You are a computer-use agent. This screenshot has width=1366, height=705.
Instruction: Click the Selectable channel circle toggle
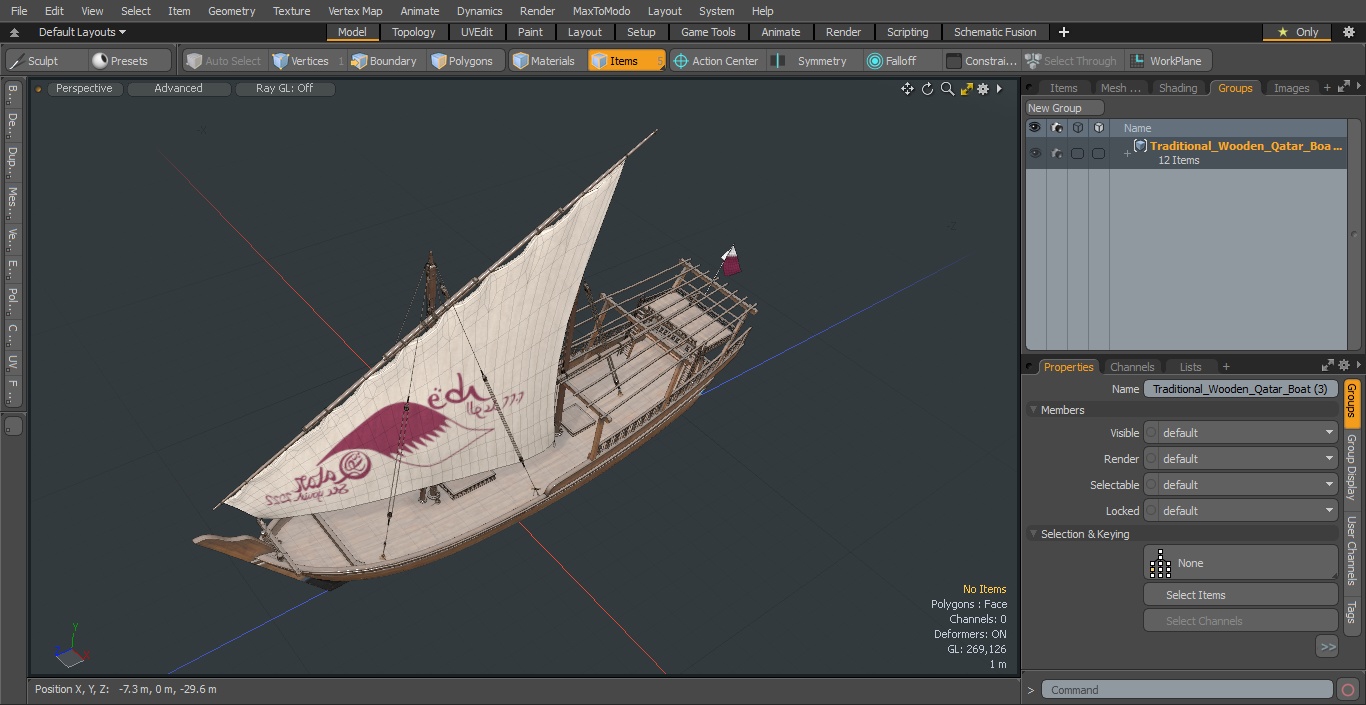tap(1151, 485)
